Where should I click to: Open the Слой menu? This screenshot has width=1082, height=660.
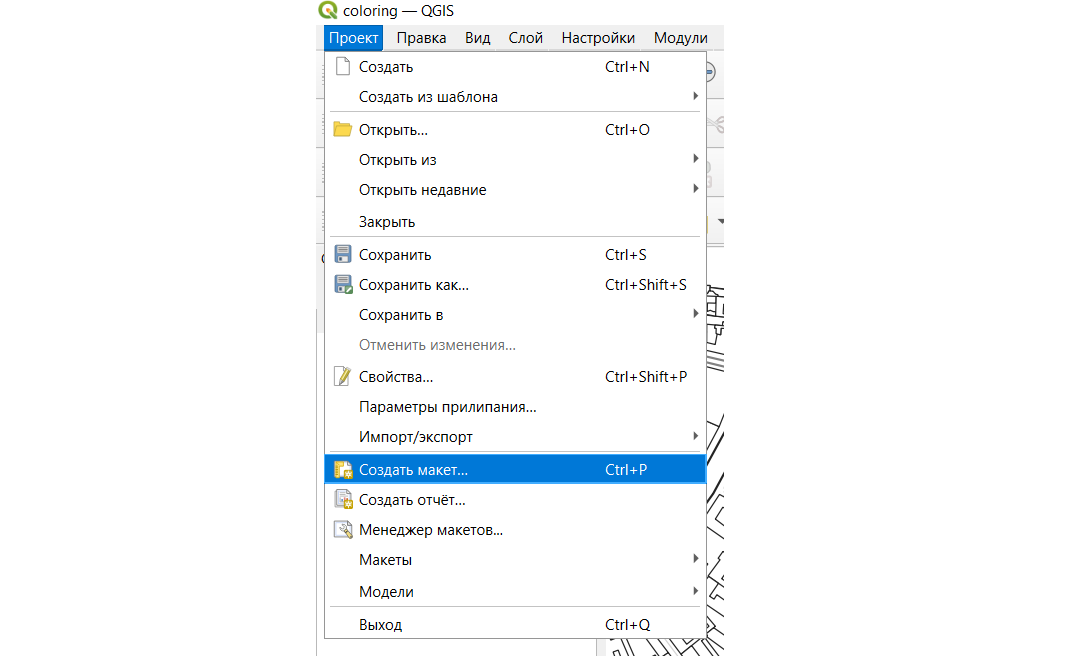tap(526, 38)
